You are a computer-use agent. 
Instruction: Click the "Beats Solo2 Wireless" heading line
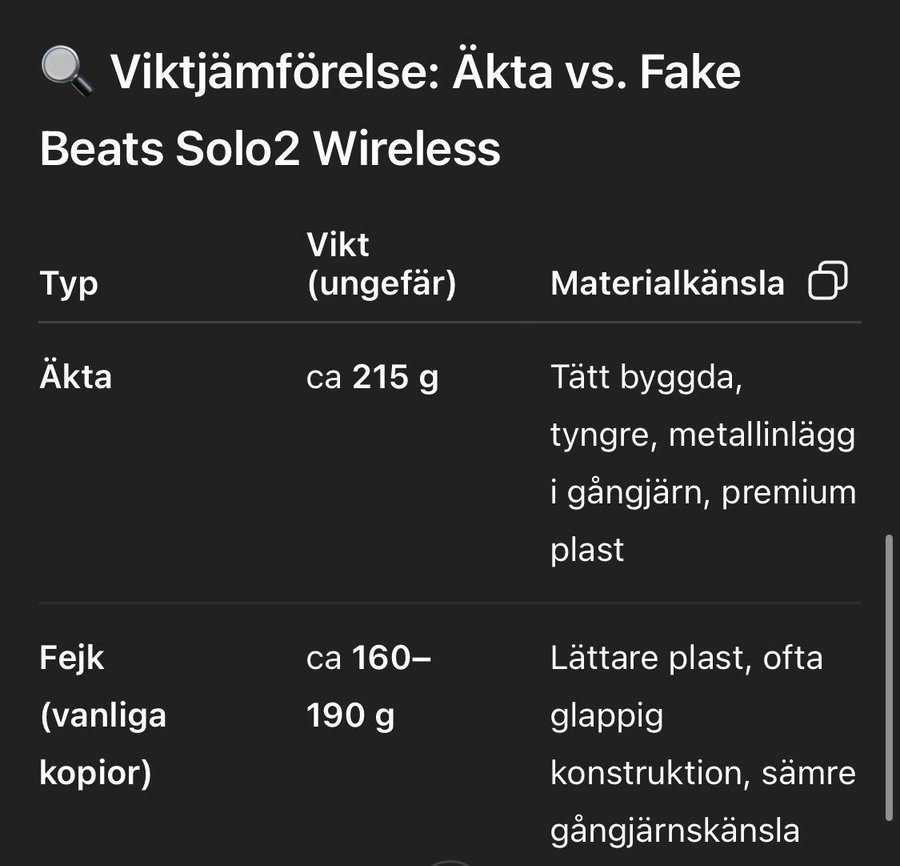click(270, 149)
